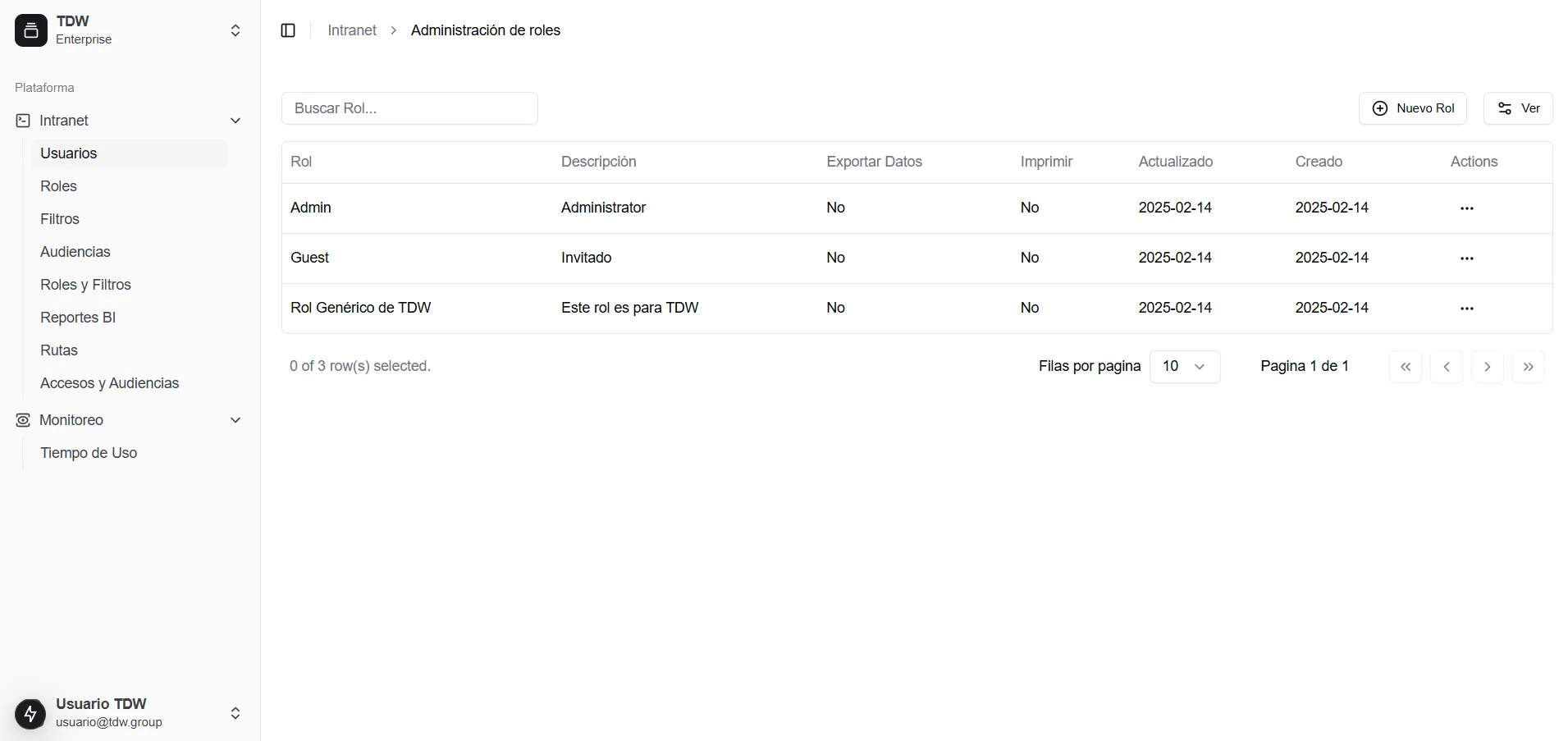Go to first page double-chevron button
Screen dimensions: 1568x741
tap(1406, 367)
